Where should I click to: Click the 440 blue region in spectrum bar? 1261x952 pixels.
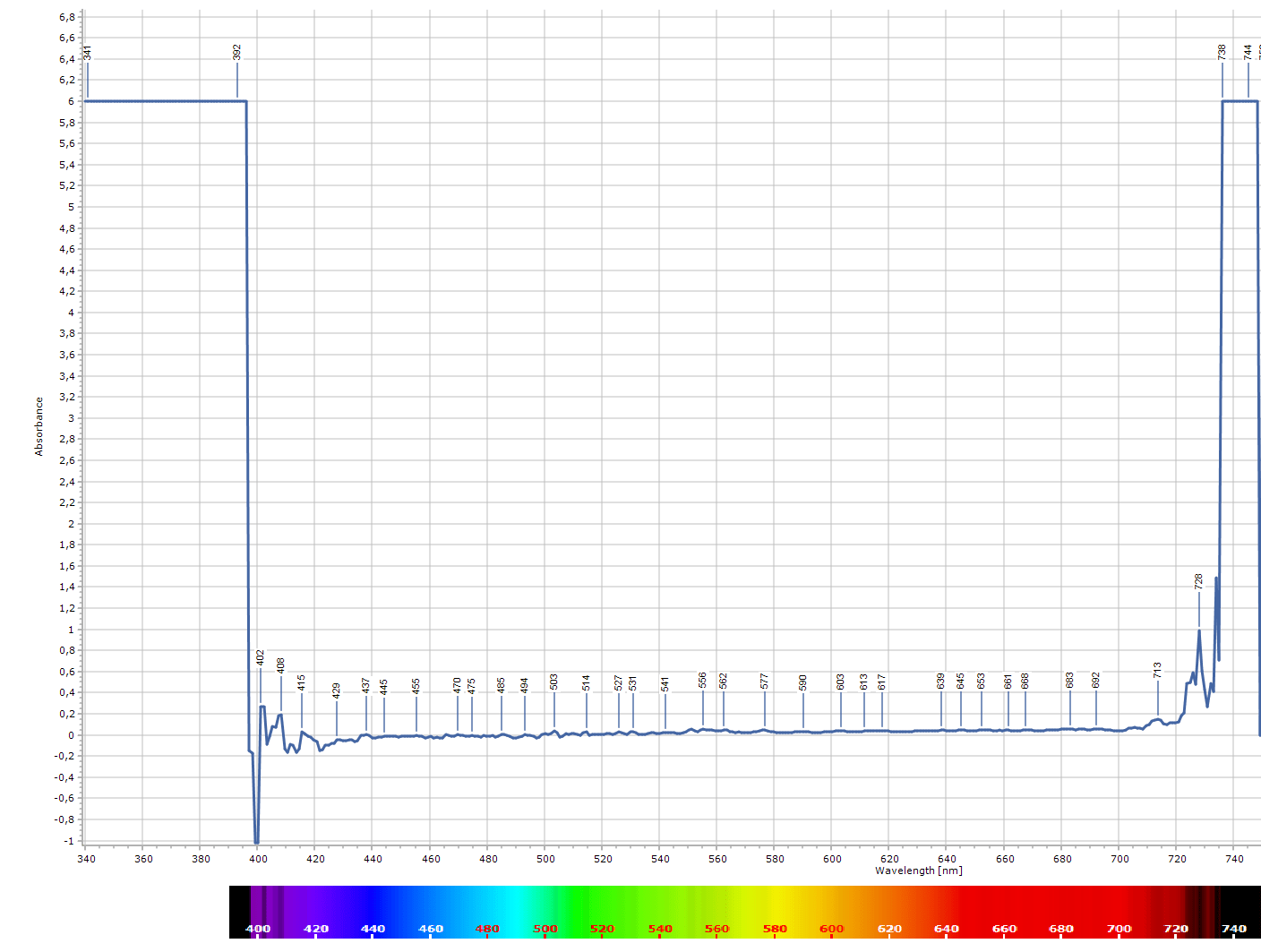(373, 909)
